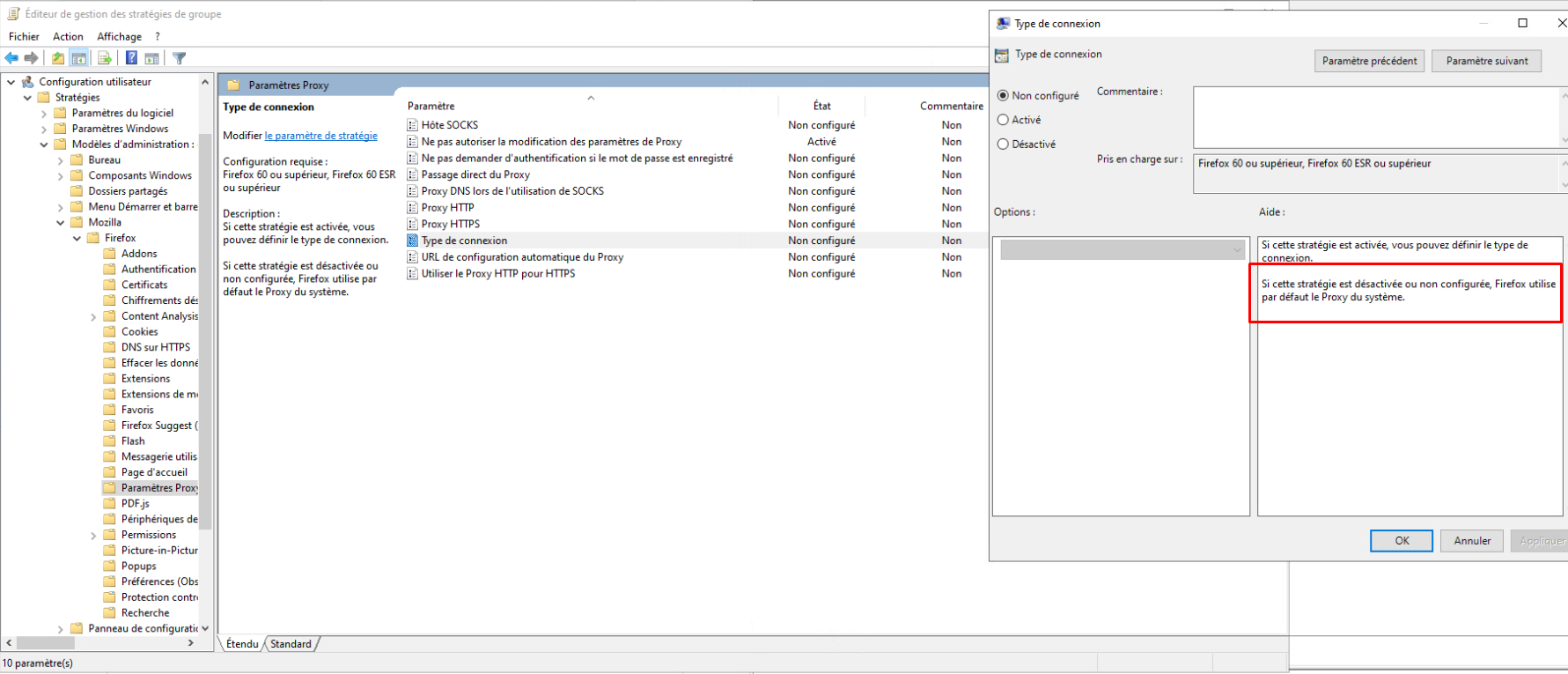Select the 'Activé' radio button

(x=1003, y=120)
